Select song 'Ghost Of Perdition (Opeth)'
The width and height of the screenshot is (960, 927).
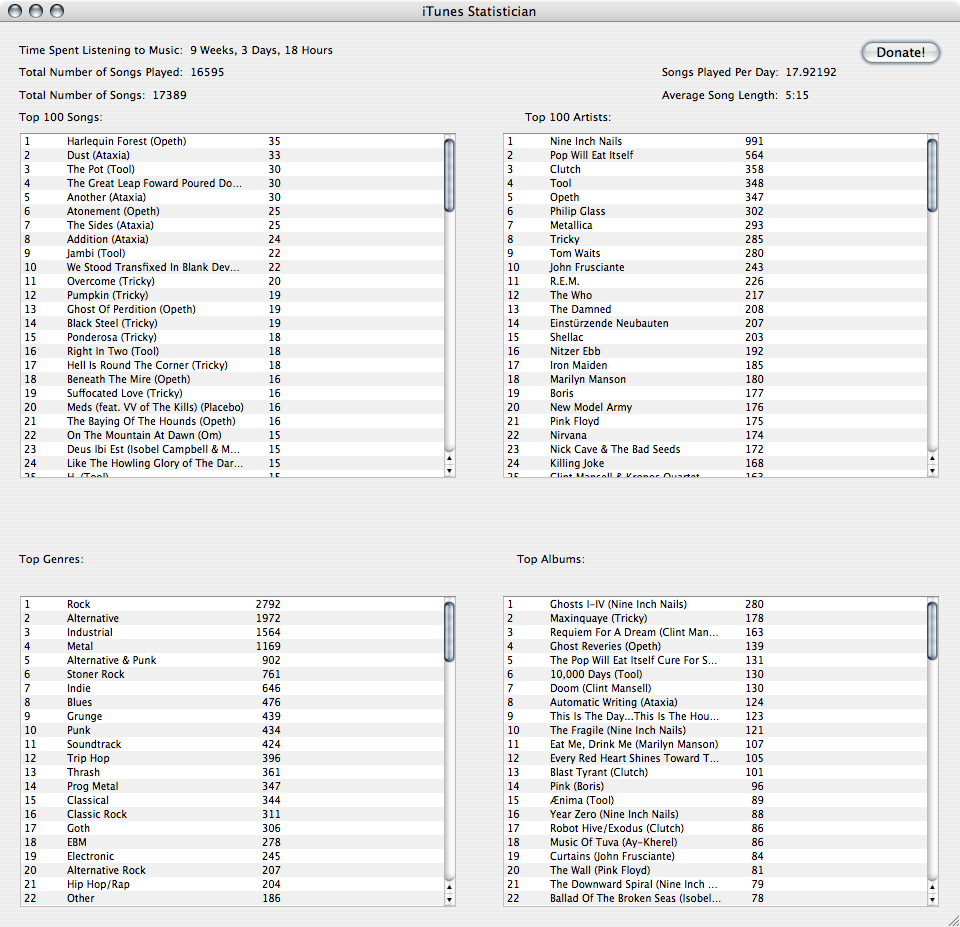click(x=232, y=309)
